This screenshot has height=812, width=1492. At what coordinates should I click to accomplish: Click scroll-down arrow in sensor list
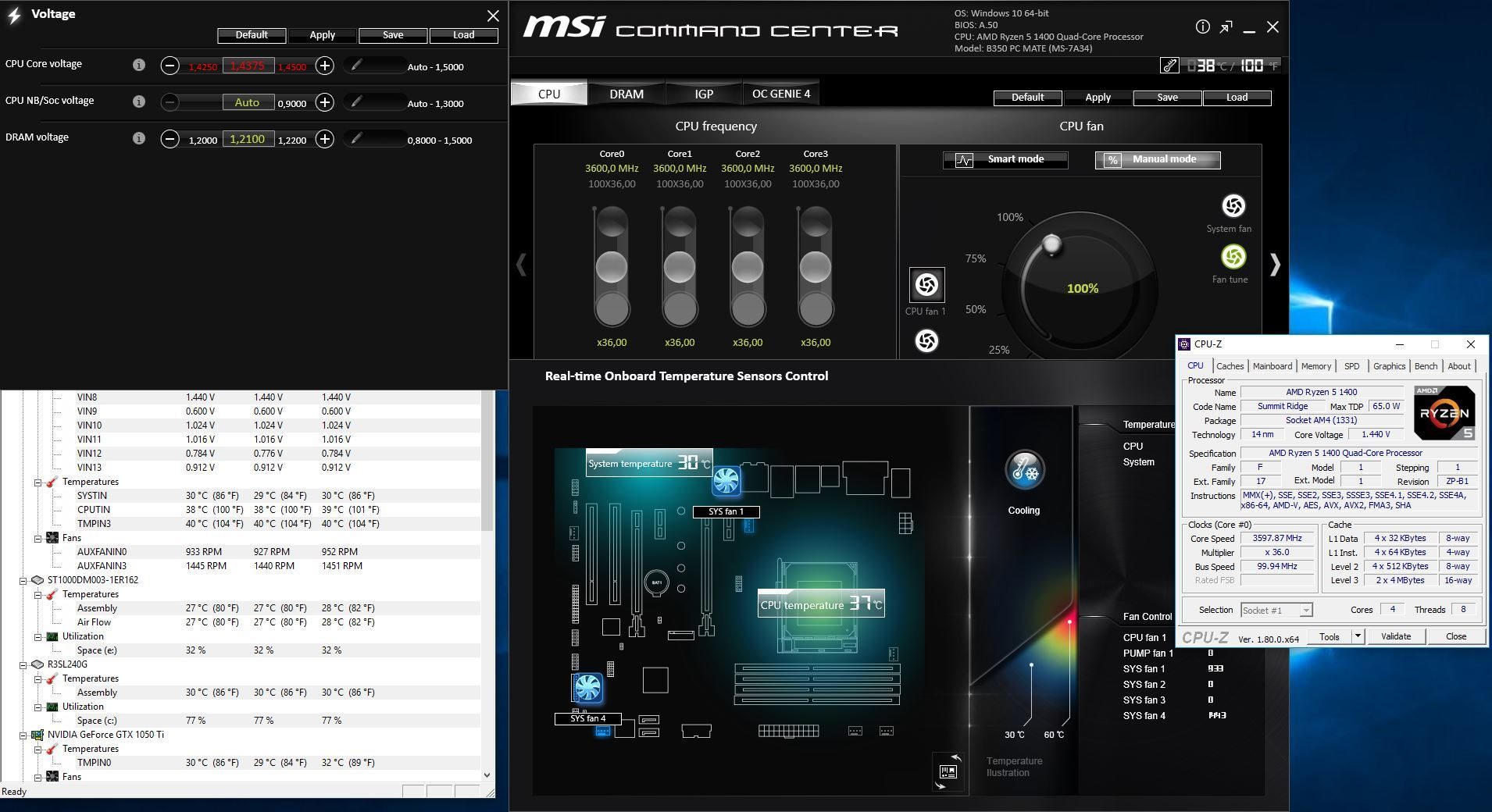pyautogui.click(x=487, y=775)
